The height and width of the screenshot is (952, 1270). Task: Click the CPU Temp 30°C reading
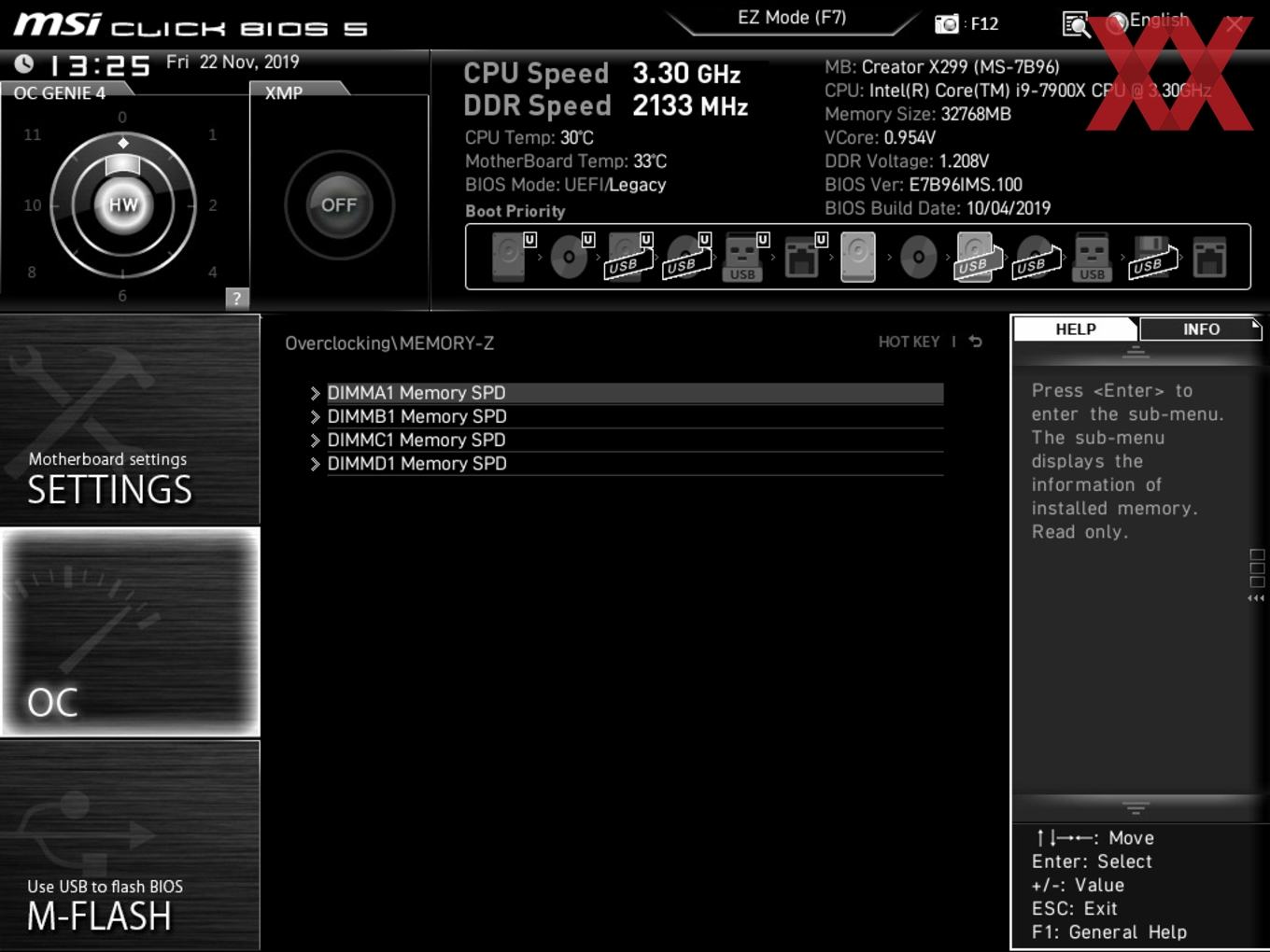(x=529, y=137)
